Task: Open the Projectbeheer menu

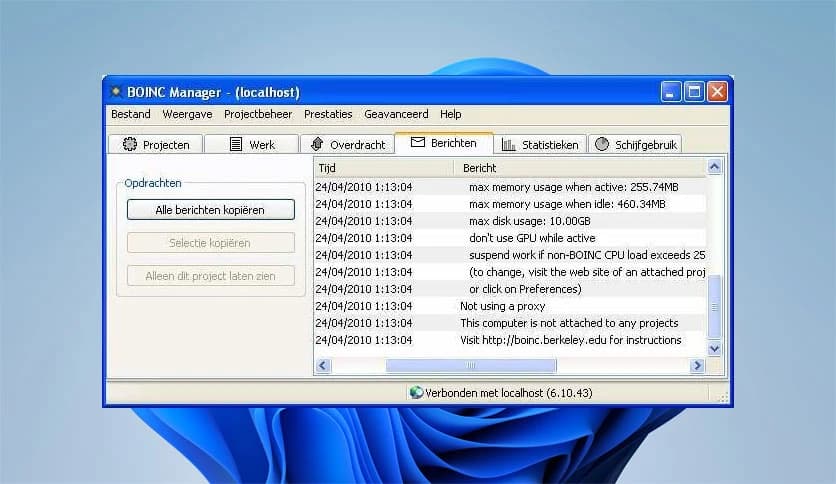Action: pyautogui.click(x=258, y=114)
